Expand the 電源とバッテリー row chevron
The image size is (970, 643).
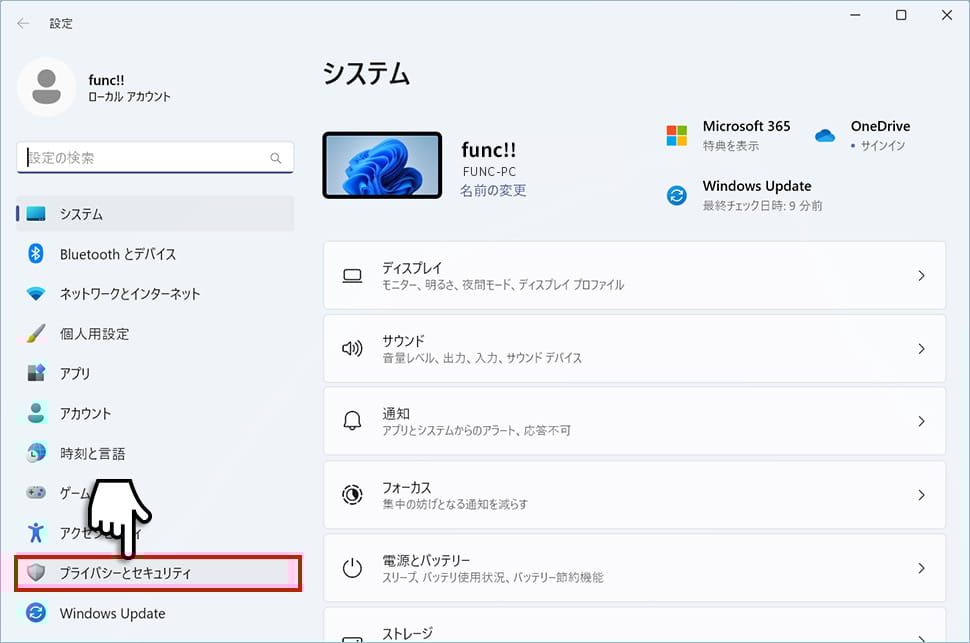click(922, 567)
